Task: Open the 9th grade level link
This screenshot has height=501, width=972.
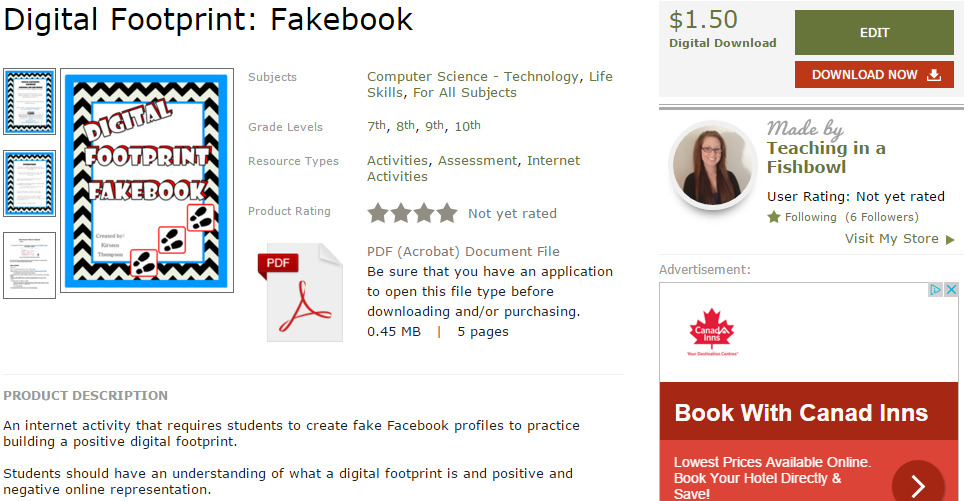Action: click(435, 126)
